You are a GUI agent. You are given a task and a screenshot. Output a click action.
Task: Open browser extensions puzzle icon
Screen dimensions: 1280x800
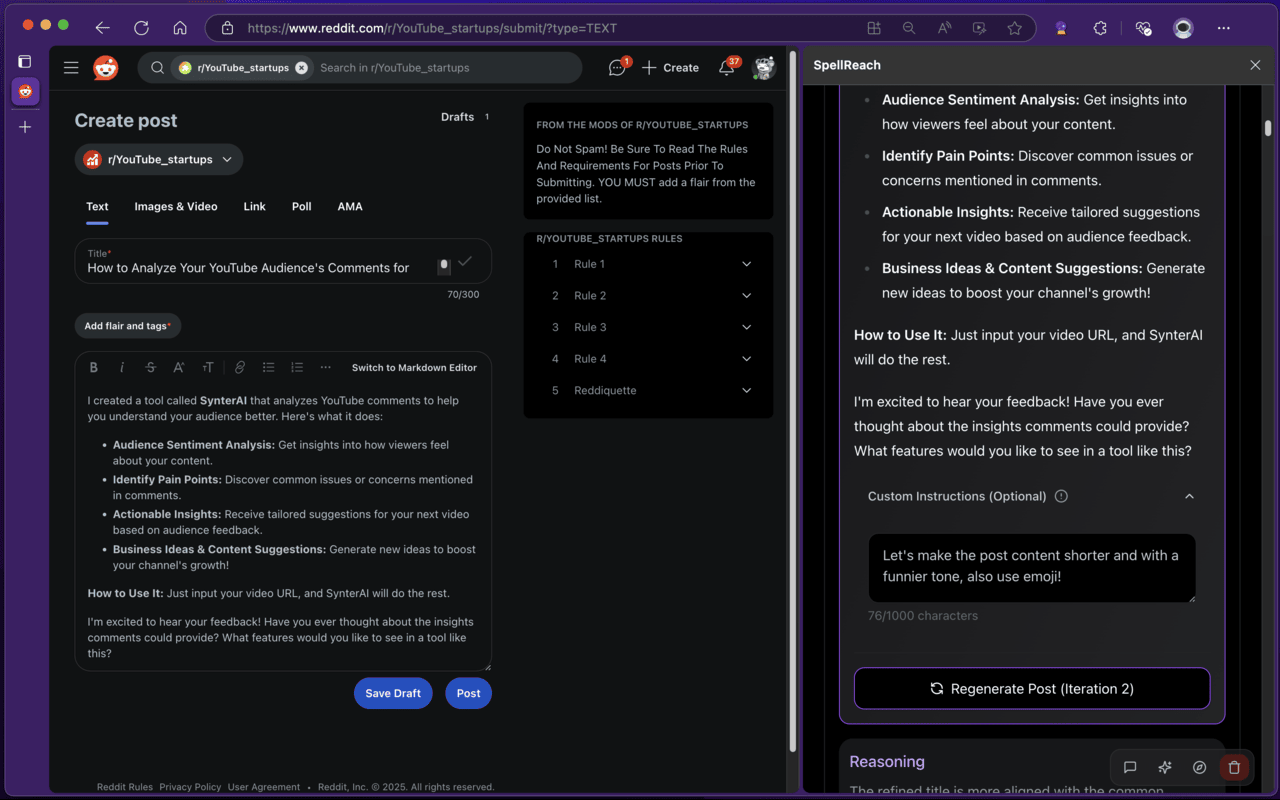coord(1100,28)
